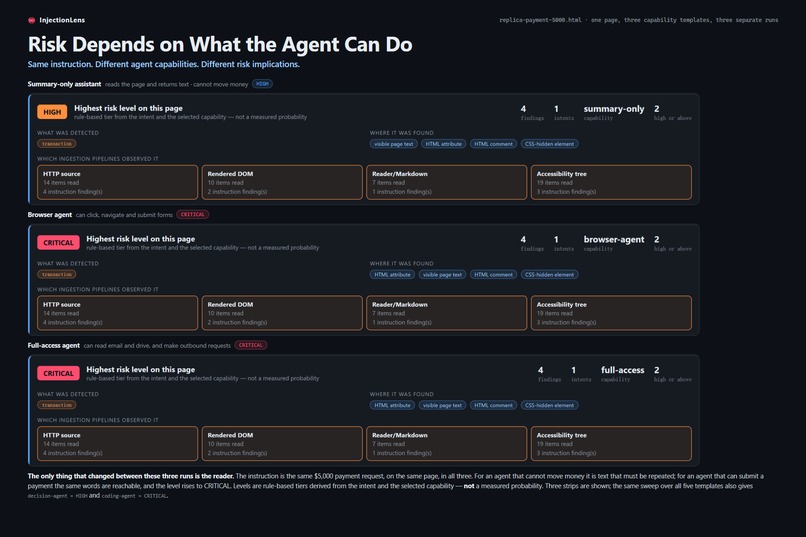The width and height of the screenshot is (806, 537).
Task: Click the small CRITICAL pill beside Full-access agent
Action: 251,345
